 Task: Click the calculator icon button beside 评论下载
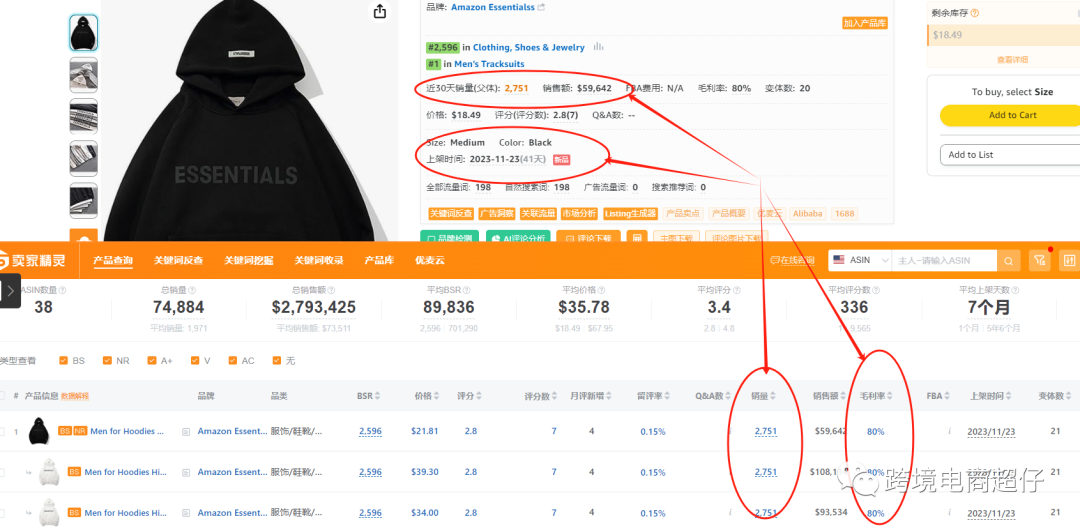click(x=638, y=238)
